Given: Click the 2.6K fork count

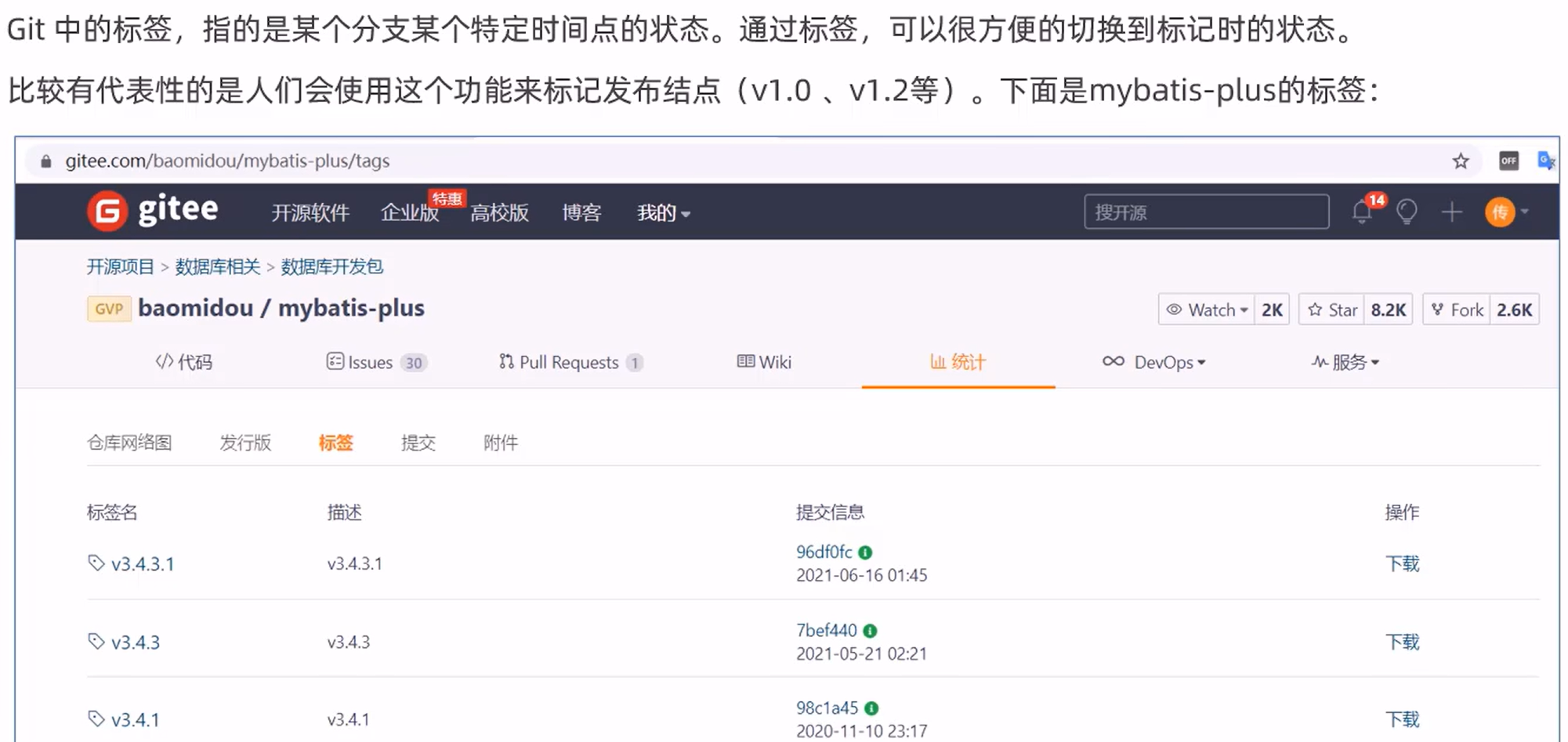Looking at the screenshot, I should point(1514,309).
